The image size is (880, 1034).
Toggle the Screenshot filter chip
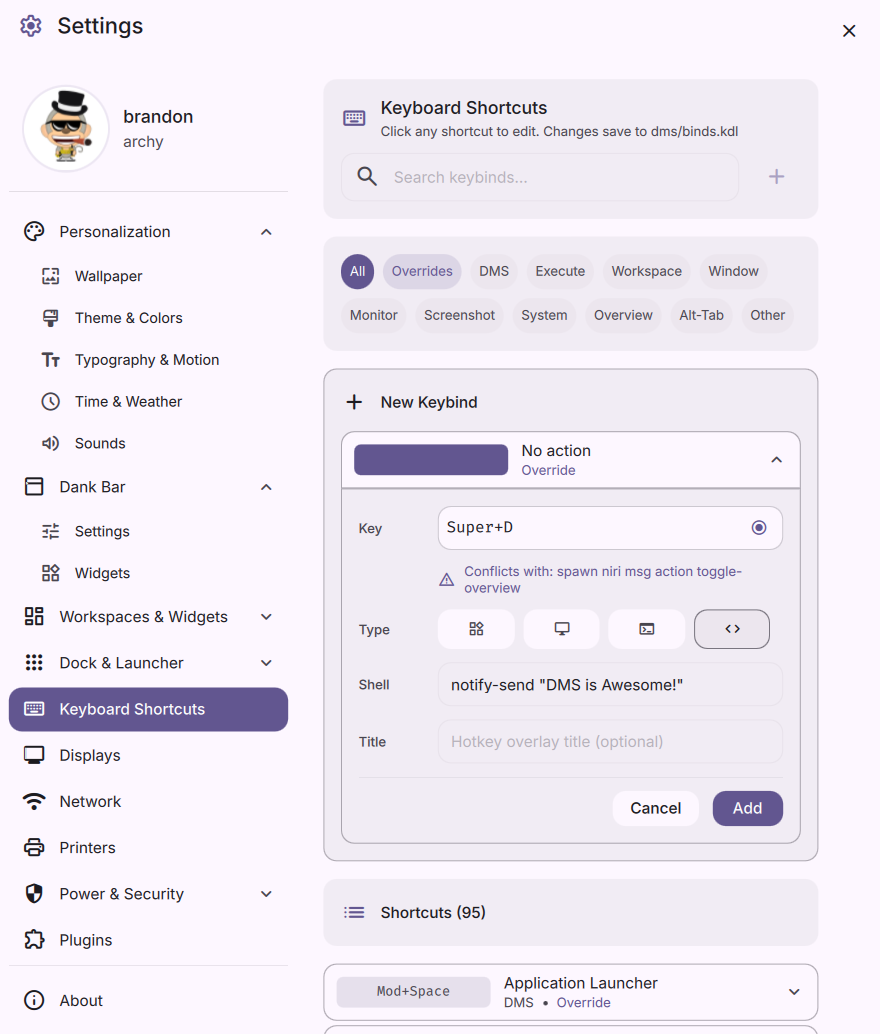(459, 315)
